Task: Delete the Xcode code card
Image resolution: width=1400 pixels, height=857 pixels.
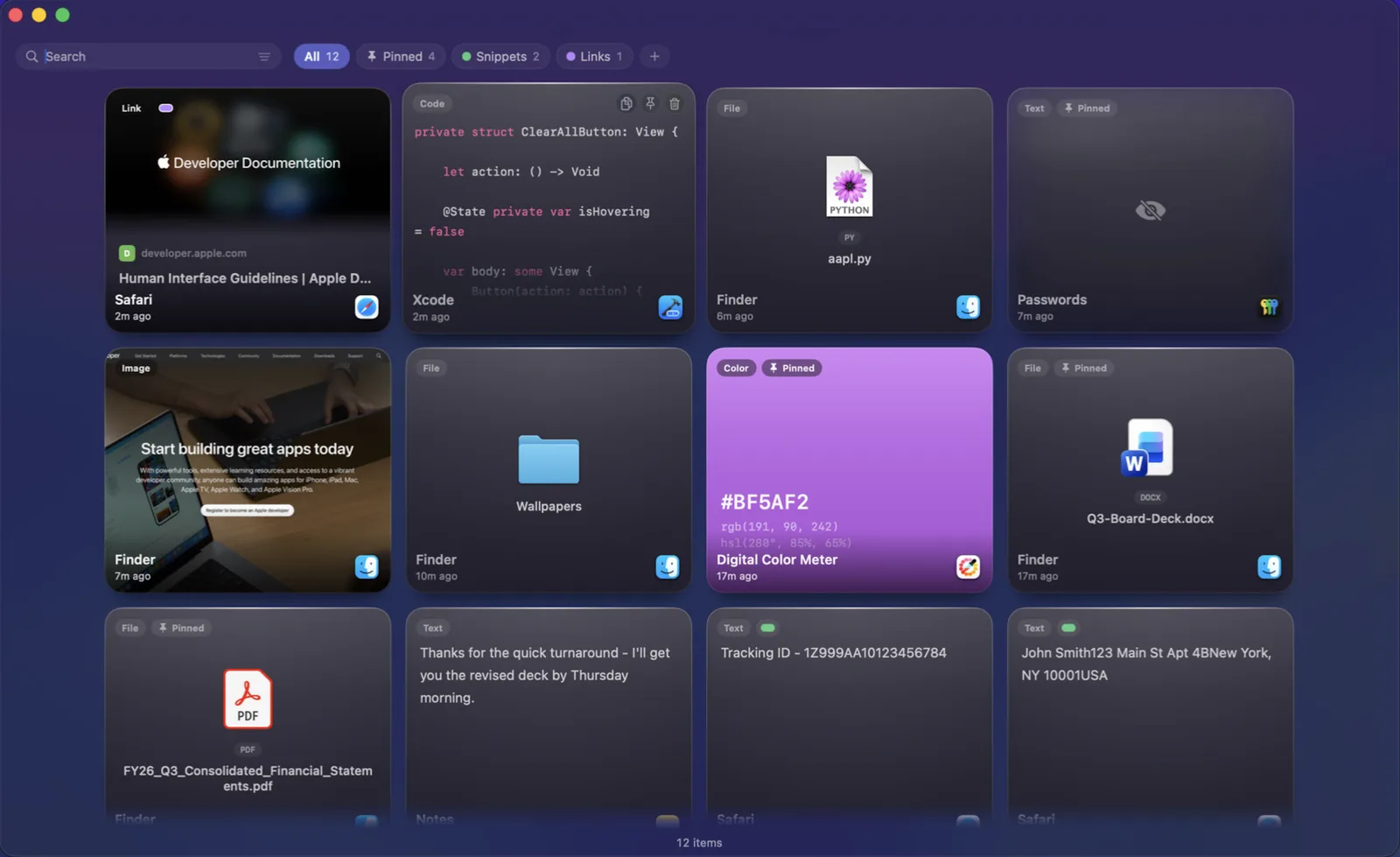Action: (x=675, y=104)
